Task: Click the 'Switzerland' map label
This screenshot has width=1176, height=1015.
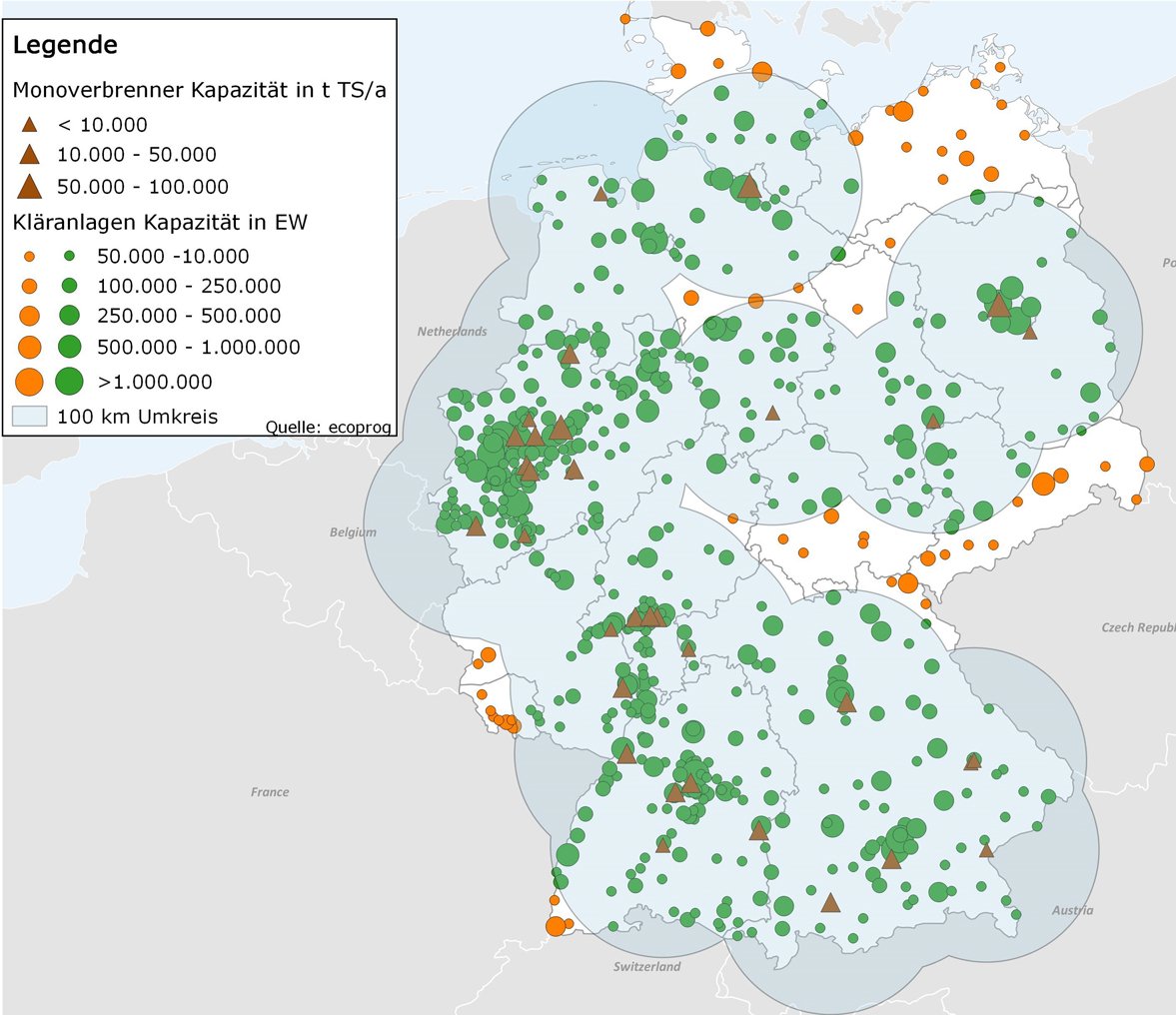Action: pyautogui.click(x=647, y=967)
